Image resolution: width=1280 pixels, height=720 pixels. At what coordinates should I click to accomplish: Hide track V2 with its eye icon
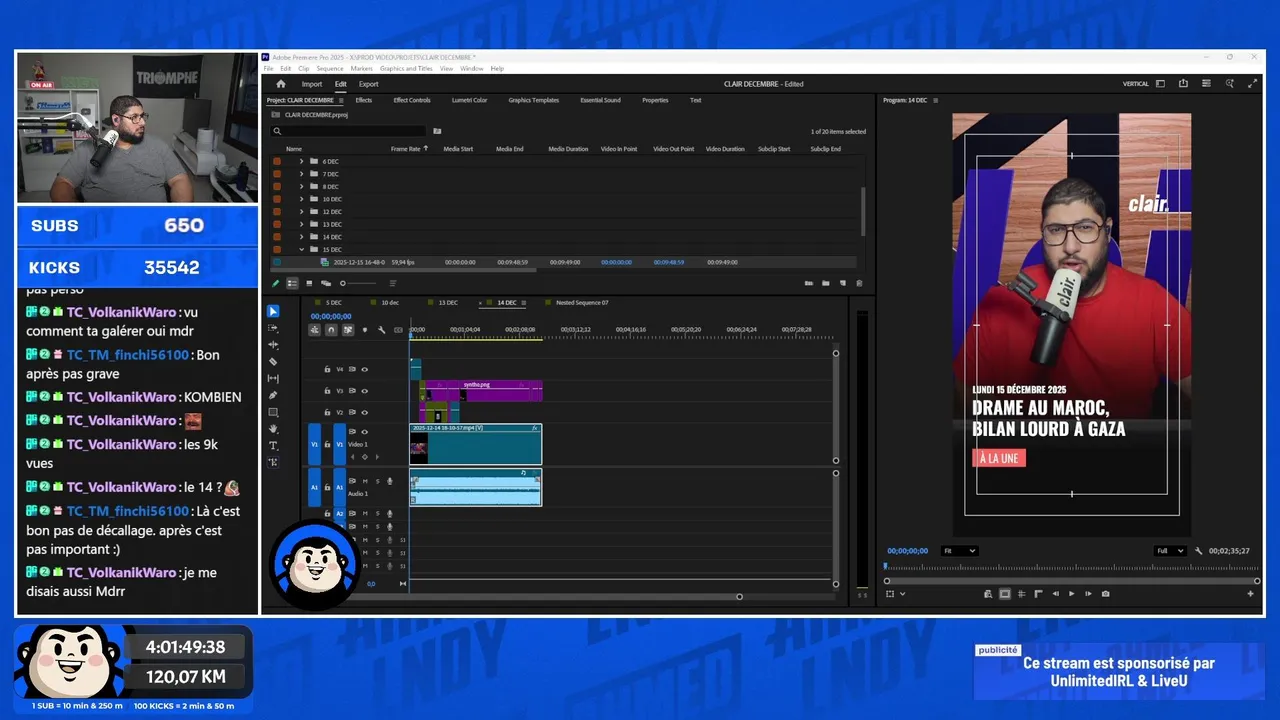click(x=364, y=412)
